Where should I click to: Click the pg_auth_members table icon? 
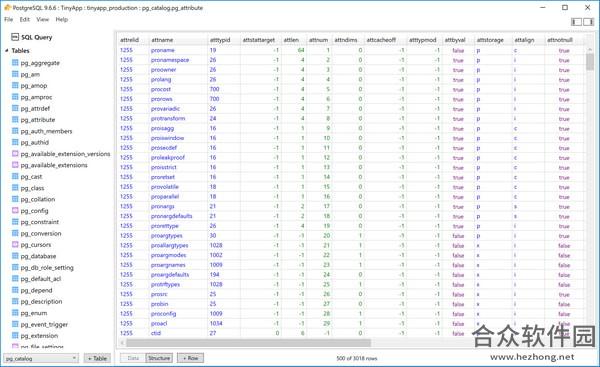pyautogui.click(x=15, y=131)
